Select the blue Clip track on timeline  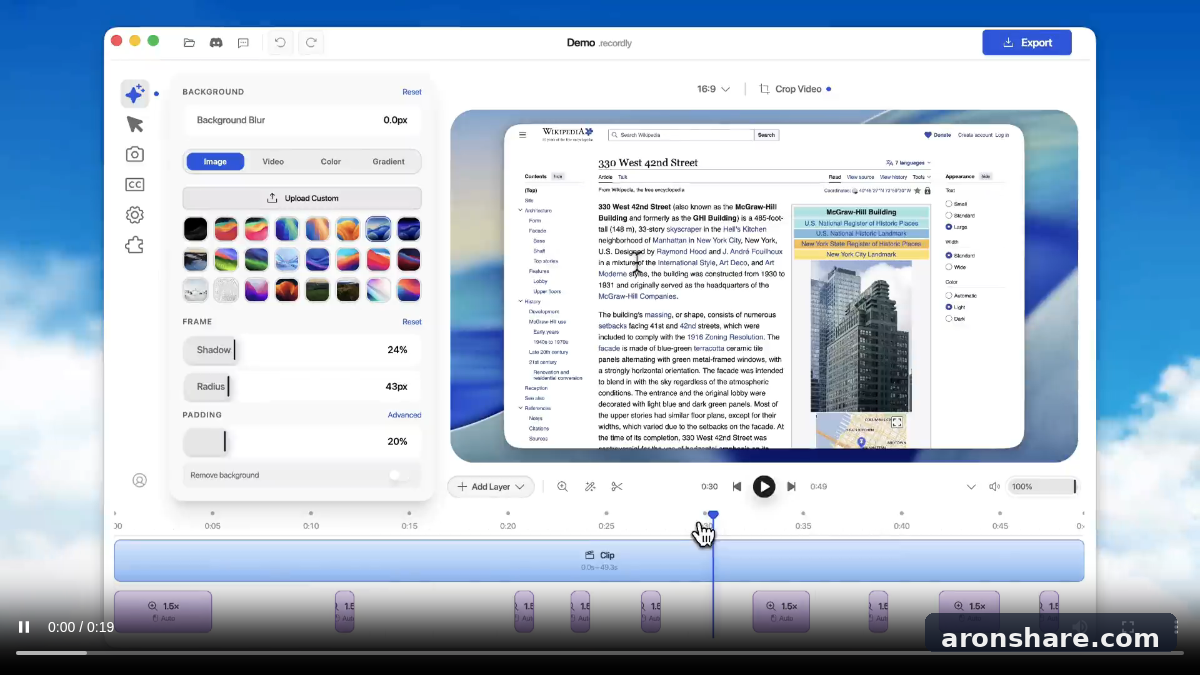pos(599,560)
